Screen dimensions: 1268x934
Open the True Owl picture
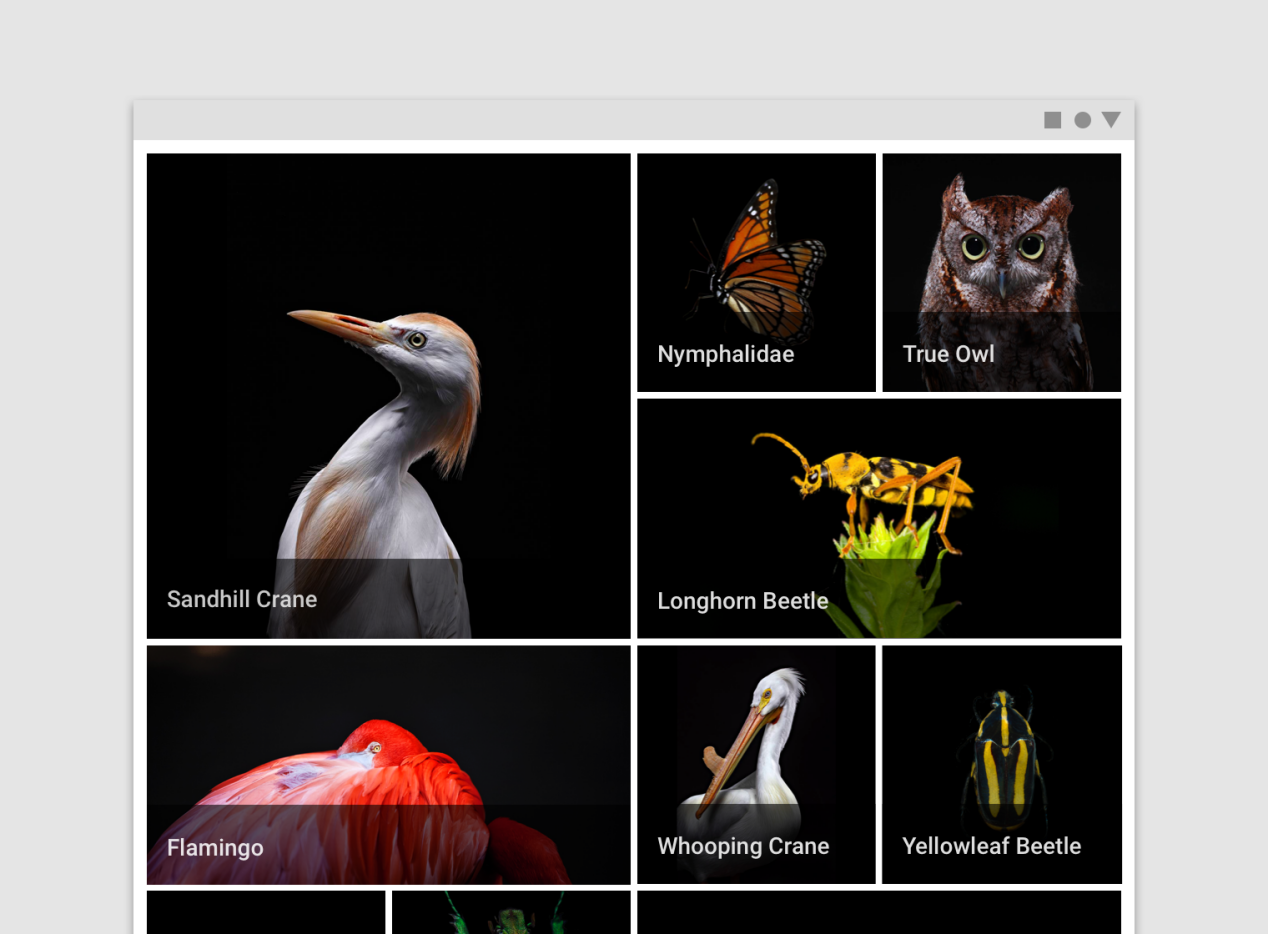point(1001,250)
